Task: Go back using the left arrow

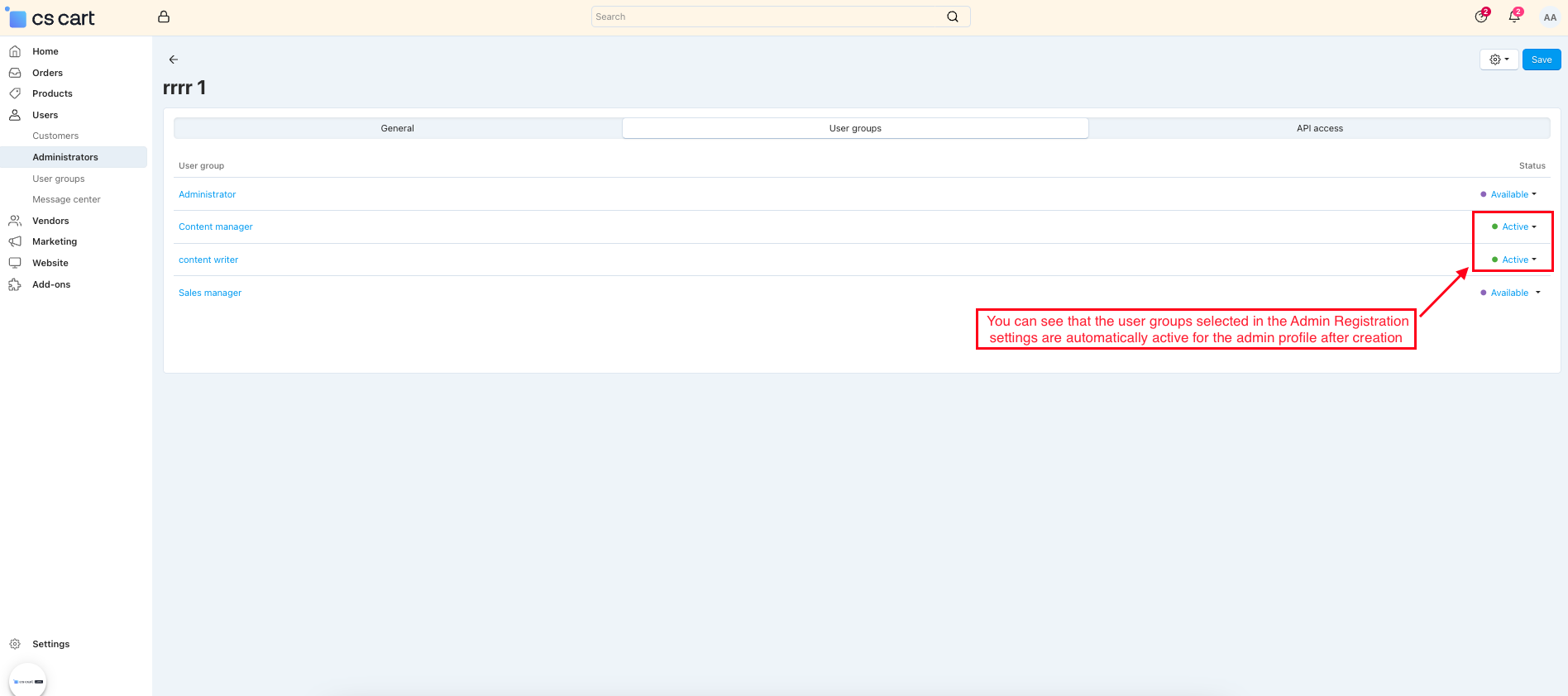Action: (x=174, y=60)
